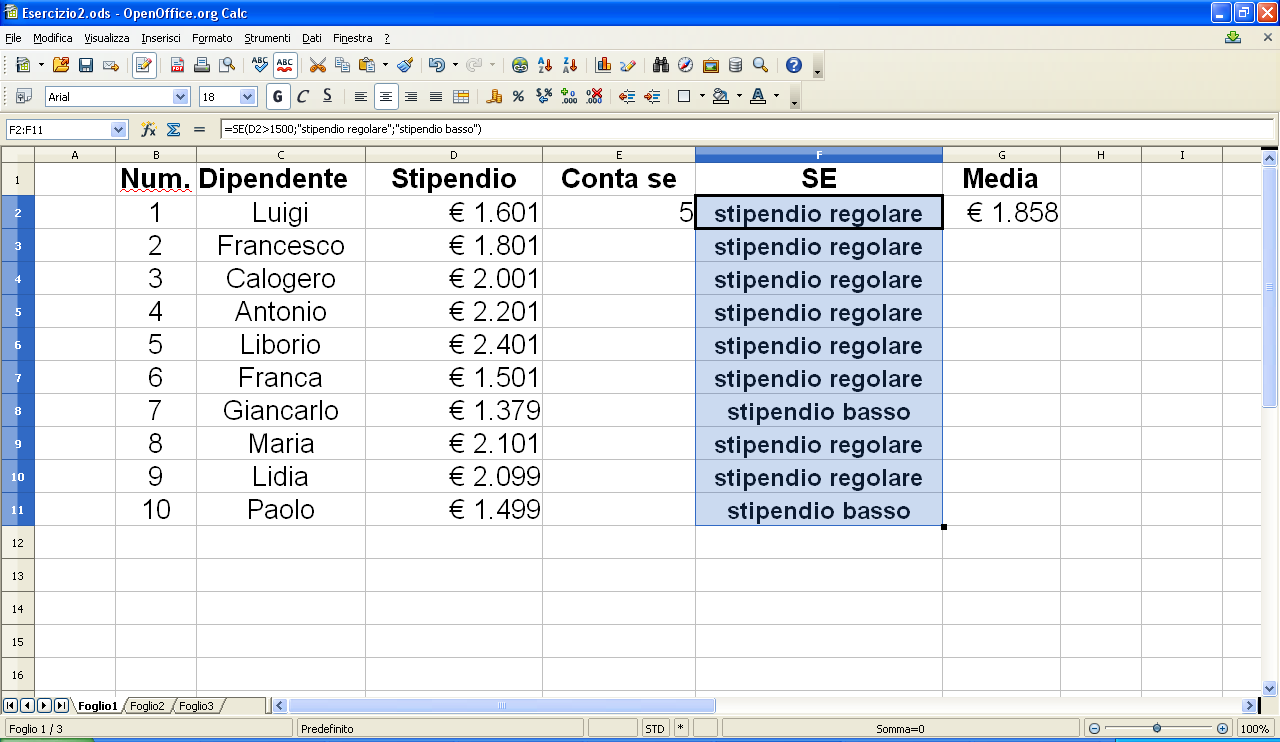
Task: Merge cells icon
Action: tap(461, 96)
